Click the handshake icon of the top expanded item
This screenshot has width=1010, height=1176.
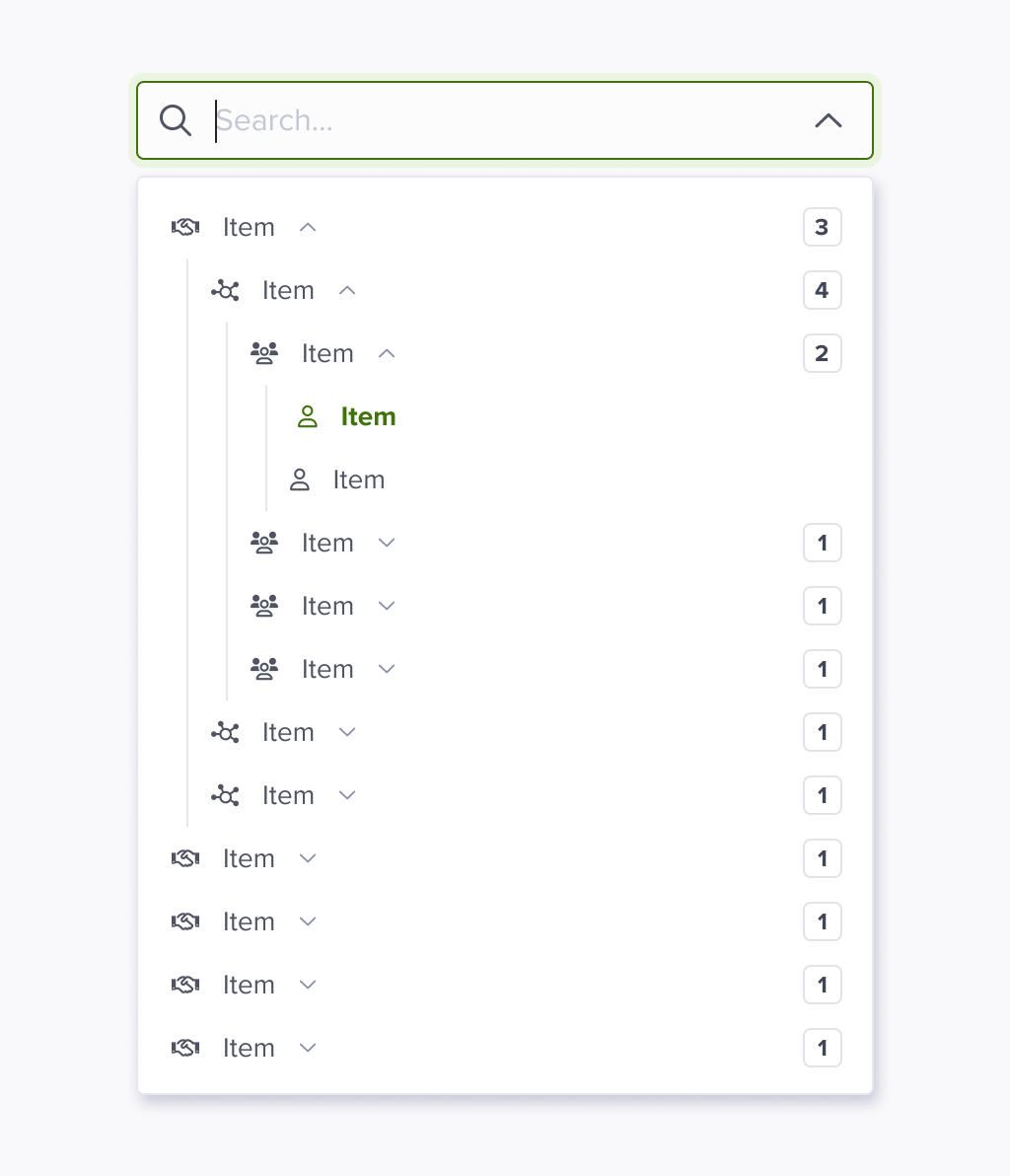[185, 227]
